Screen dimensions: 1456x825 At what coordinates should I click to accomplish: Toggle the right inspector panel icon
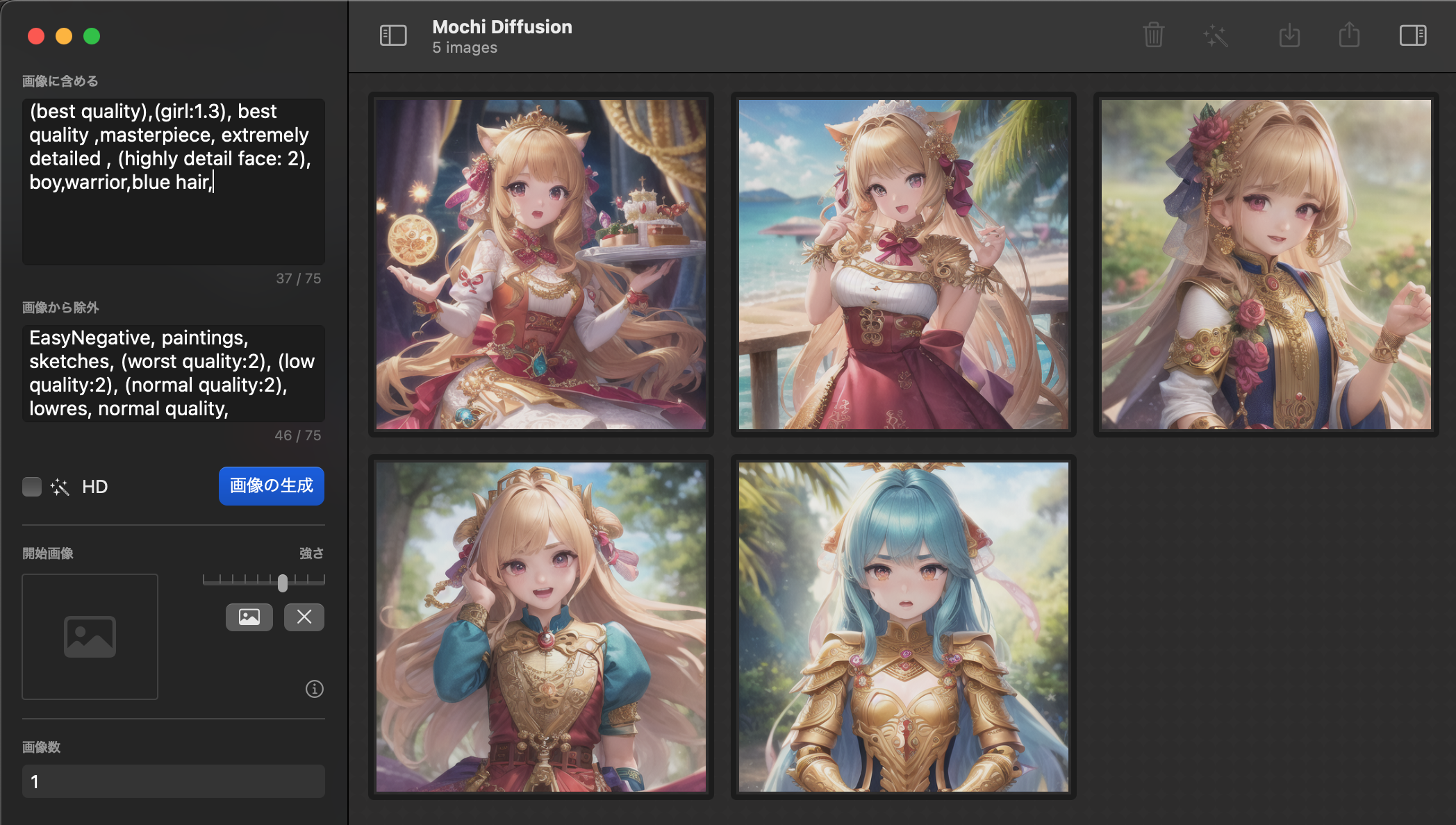coord(1412,35)
